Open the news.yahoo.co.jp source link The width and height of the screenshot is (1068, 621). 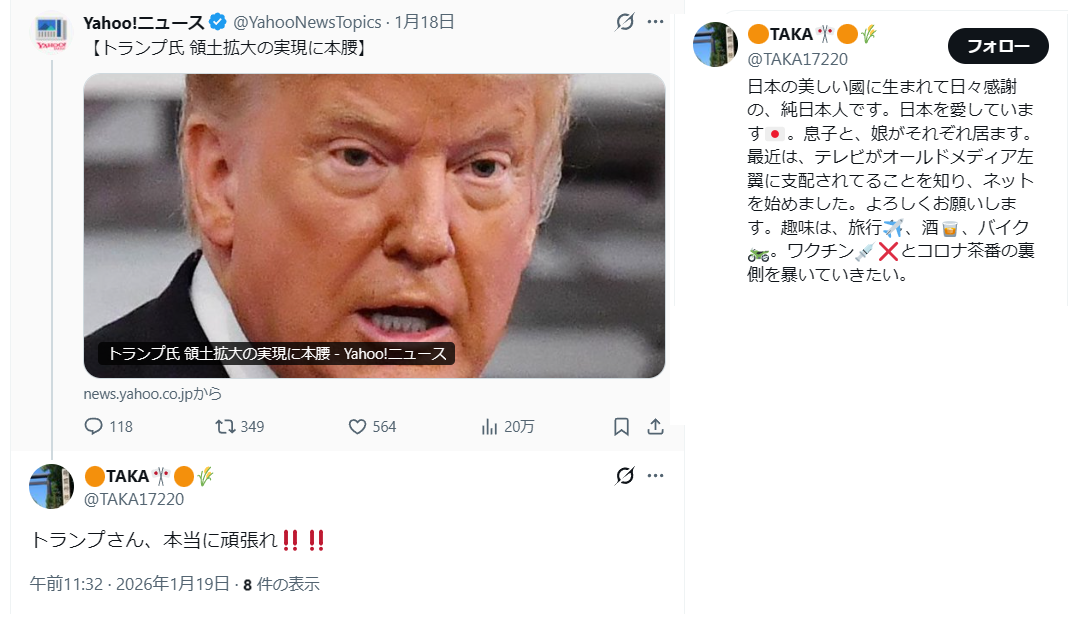click(153, 394)
